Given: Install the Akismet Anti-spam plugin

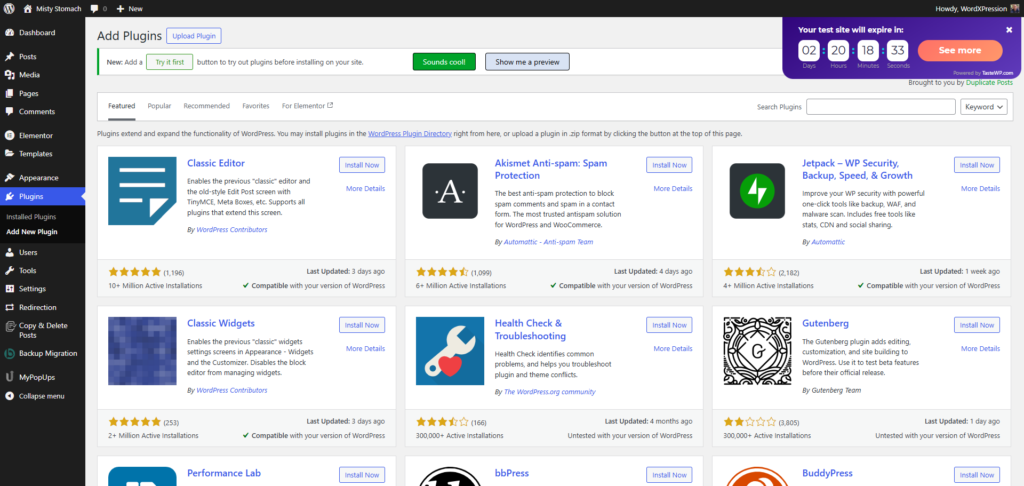Looking at the screenshot, I should pyautogui.click(x=669, y=165).
